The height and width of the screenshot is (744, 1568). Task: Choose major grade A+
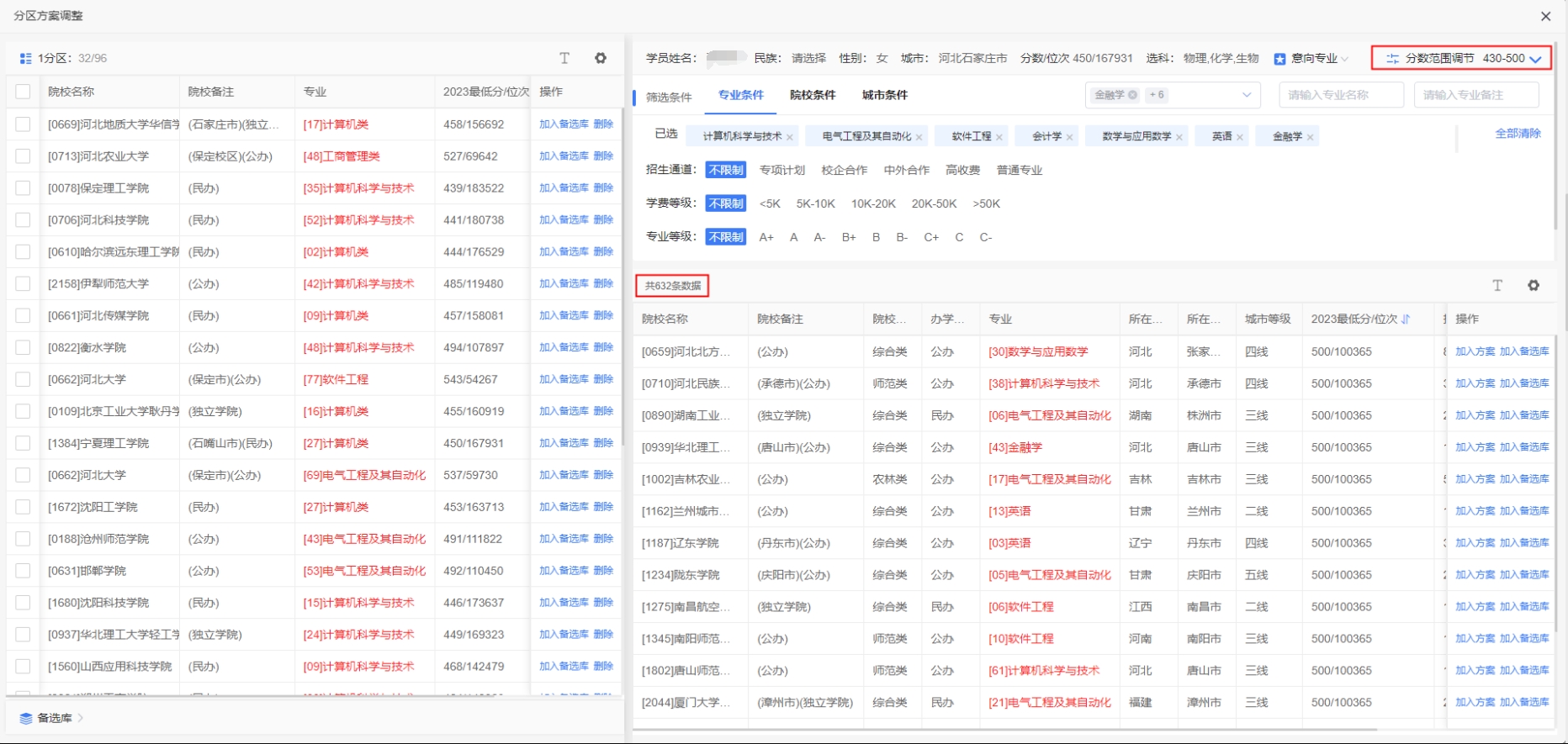click(766, 237)
